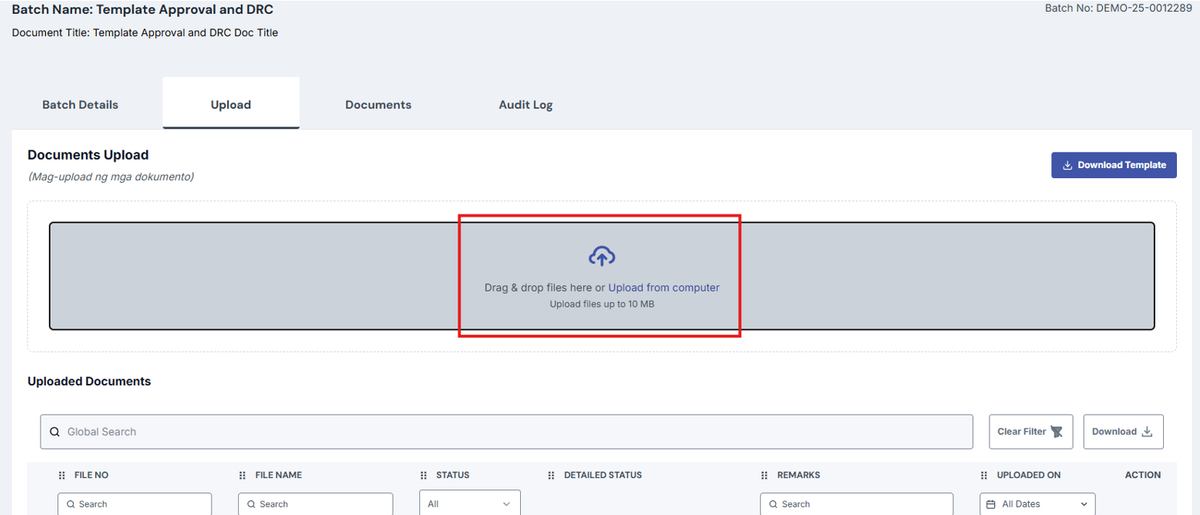This screenshot has height=515, width=1200.
Task: Click the FILE NO search field
Action: (x=135, y=504)
